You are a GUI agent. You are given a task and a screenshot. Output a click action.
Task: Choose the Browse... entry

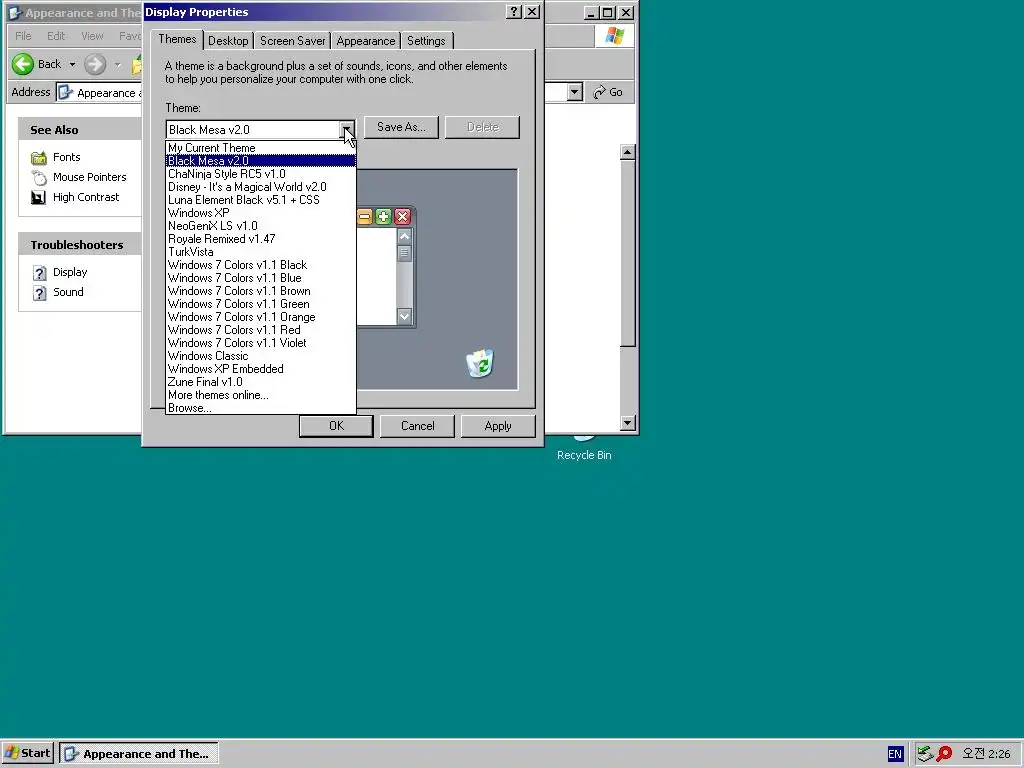pos(261,408)
